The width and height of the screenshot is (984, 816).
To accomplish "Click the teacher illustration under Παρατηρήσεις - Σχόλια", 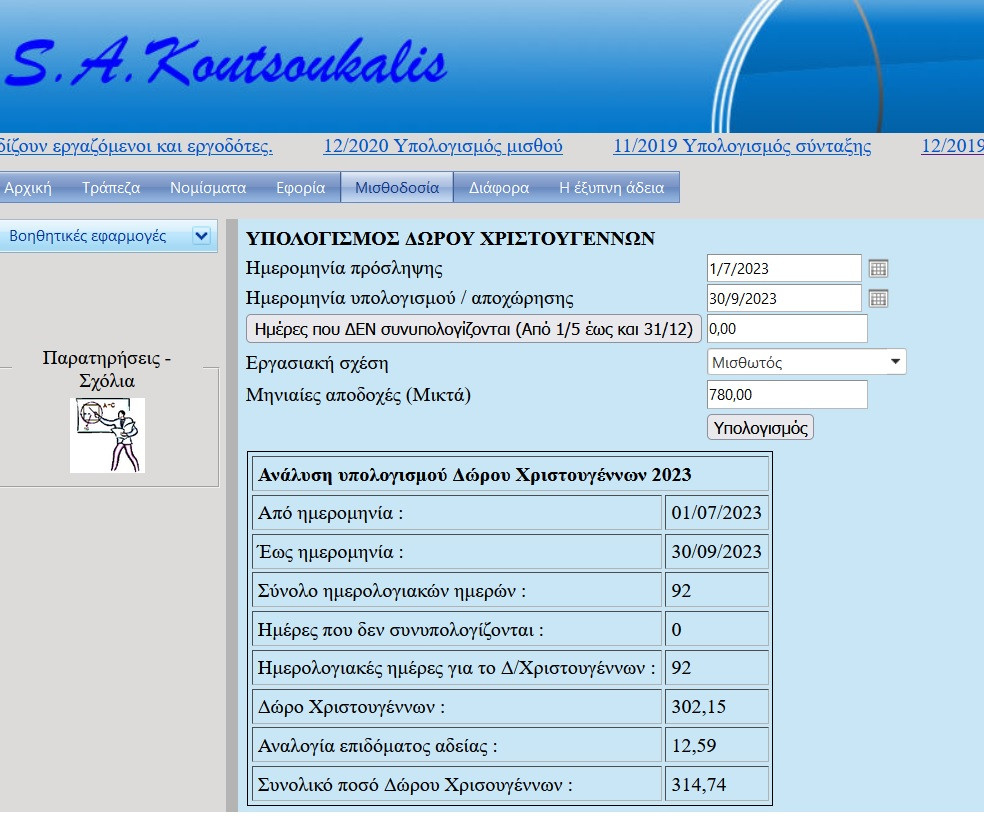I will click(x=107, y=435).
